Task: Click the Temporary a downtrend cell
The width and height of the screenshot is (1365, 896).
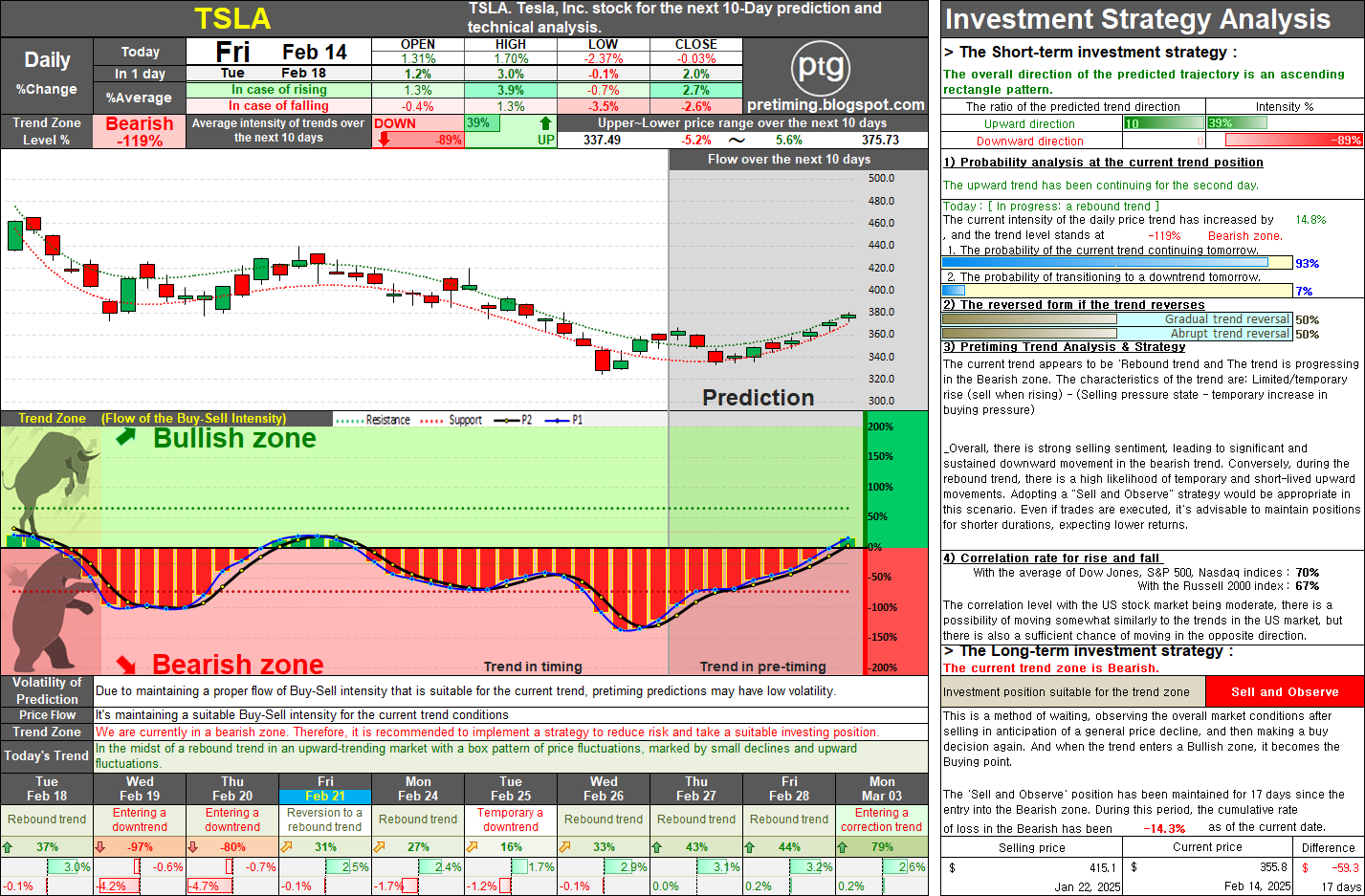Action: point(511,820)
